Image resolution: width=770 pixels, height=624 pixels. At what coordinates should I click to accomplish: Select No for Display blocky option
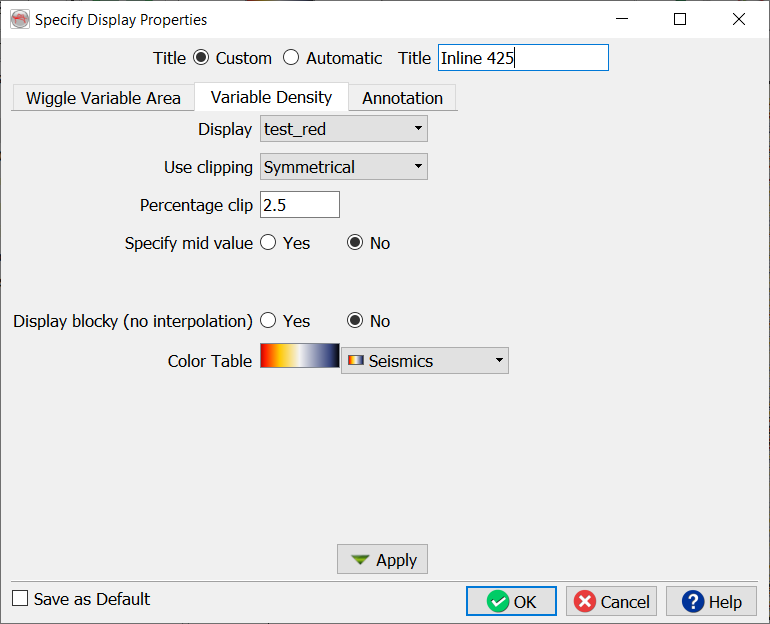point(355,321)
